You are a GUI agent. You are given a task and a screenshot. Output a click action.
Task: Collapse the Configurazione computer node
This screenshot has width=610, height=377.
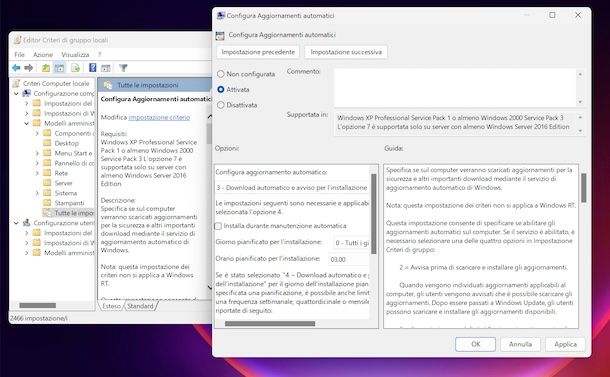(16, 94)
